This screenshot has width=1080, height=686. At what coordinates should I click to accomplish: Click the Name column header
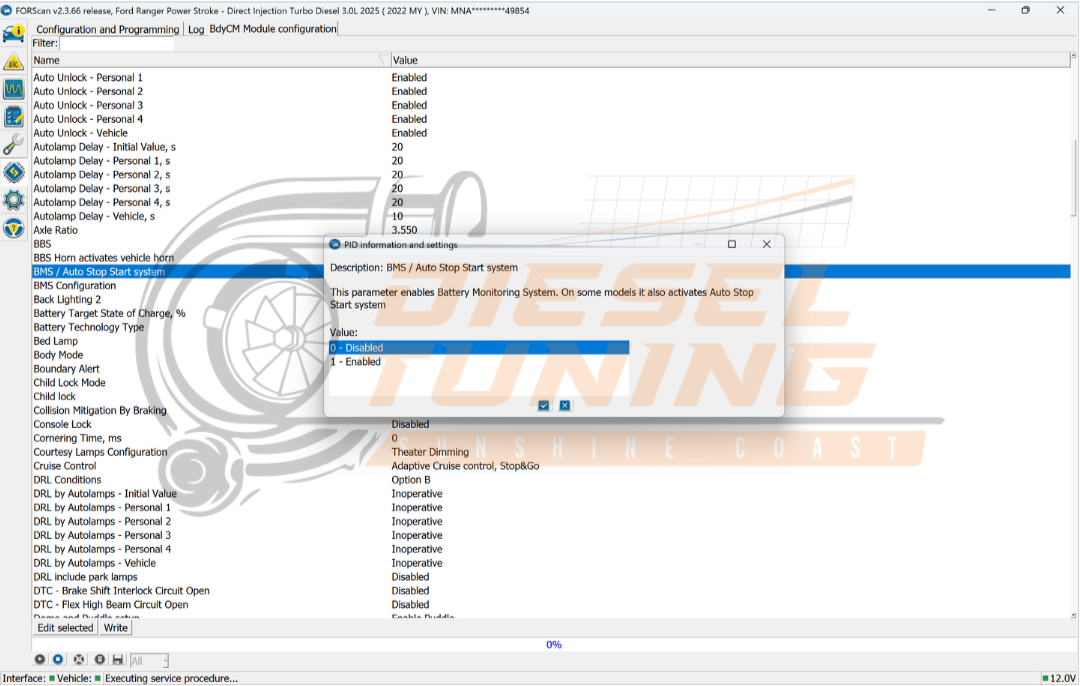pyautogui.click(x=211, y=60)
